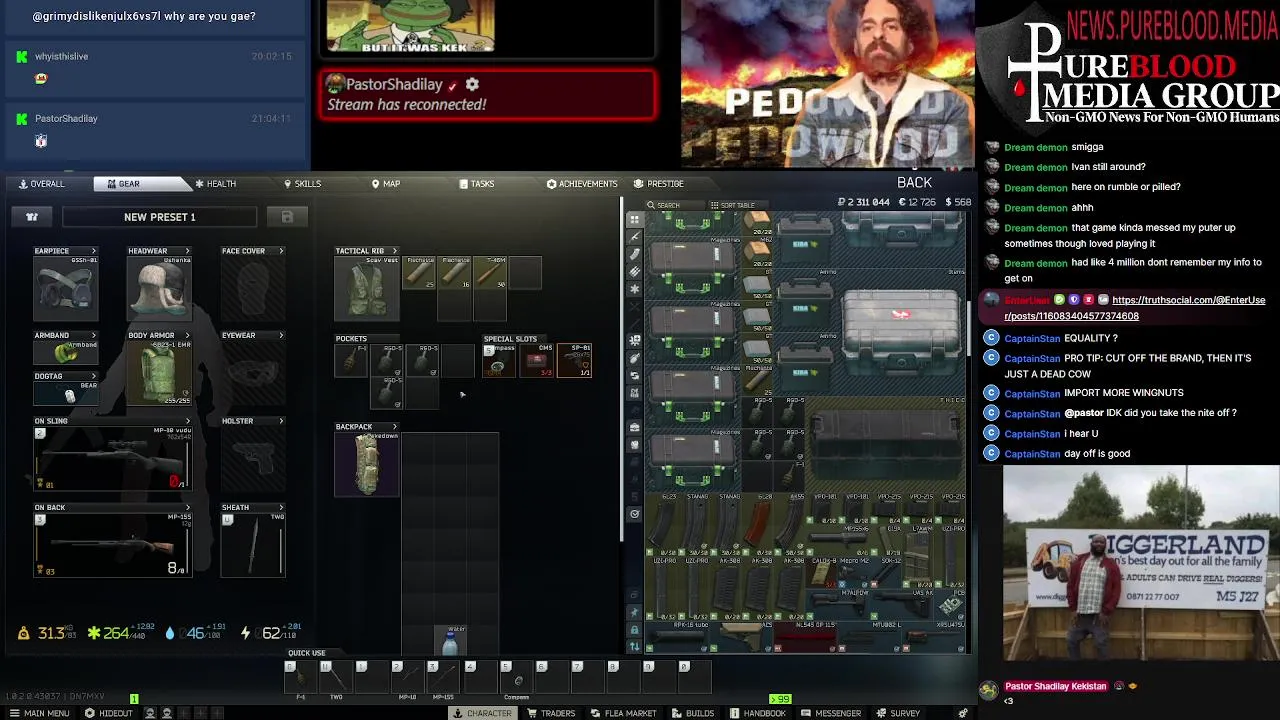Viewport: 1280px width, 720px height.
Task: Toggle the asterisk medical stash tab
Action: [x=634, y=289]
